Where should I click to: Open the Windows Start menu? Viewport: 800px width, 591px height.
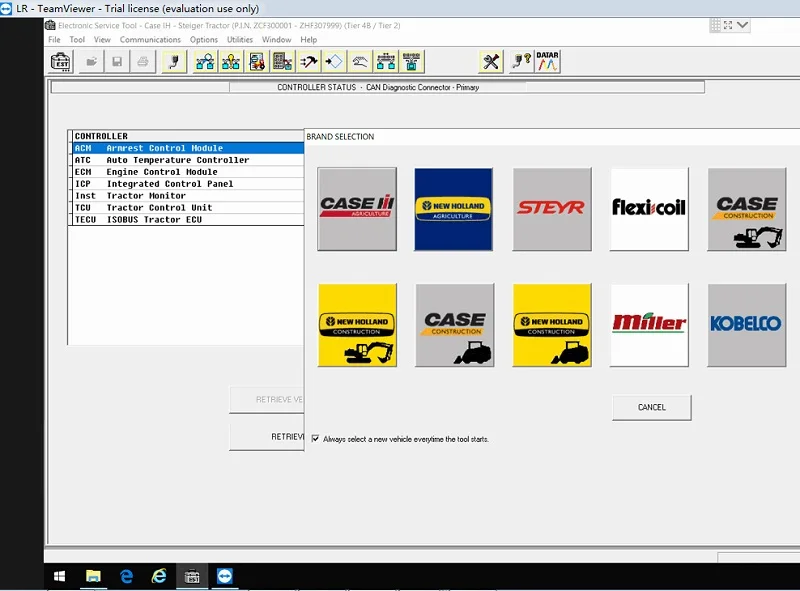pyautogui.click(x=59, y=576)
